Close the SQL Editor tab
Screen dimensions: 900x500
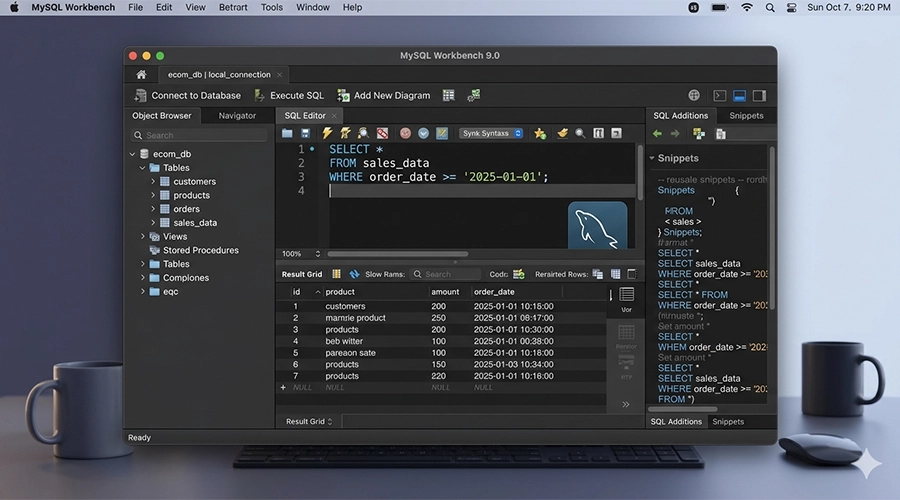334,116
